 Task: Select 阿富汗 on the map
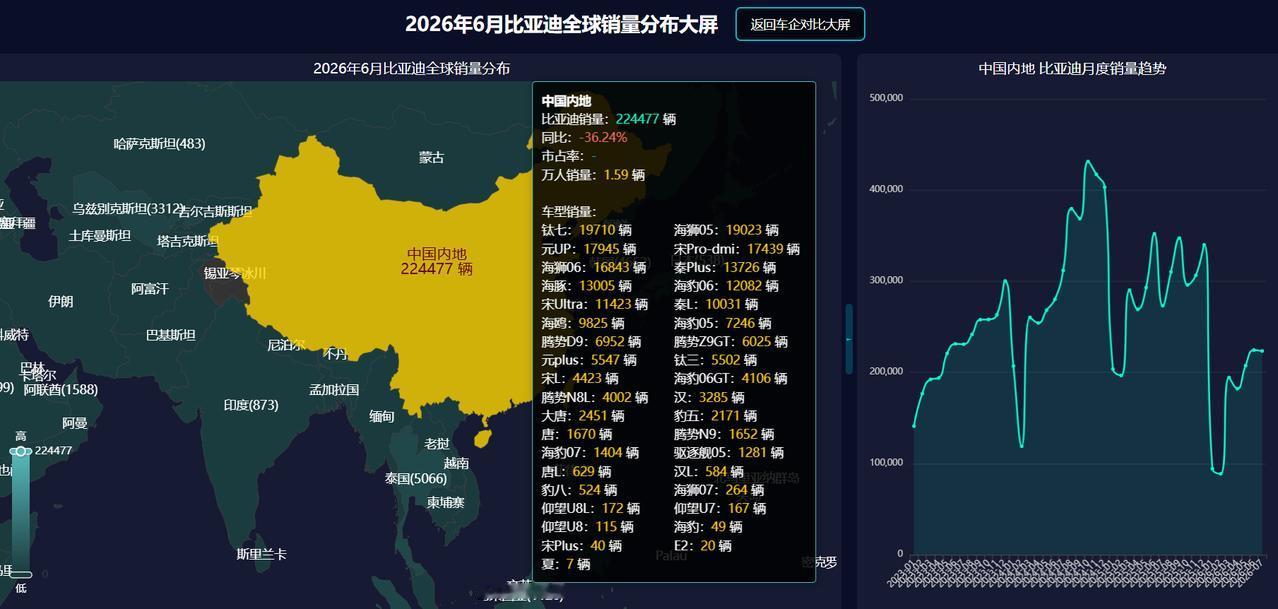(x=150, y=289)
